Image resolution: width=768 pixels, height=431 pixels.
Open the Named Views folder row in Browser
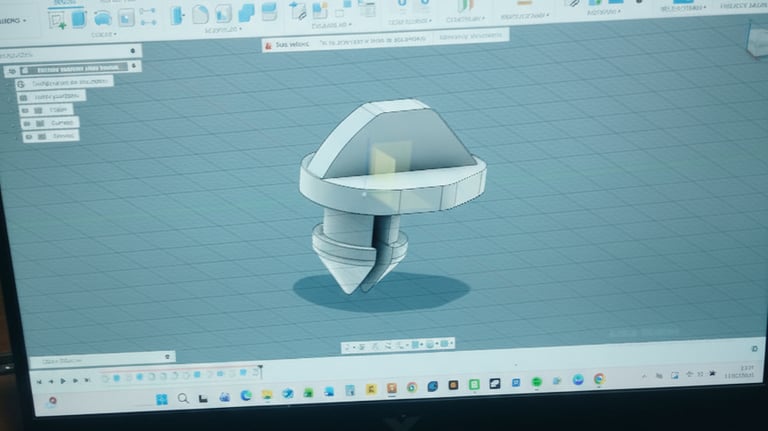51,96
